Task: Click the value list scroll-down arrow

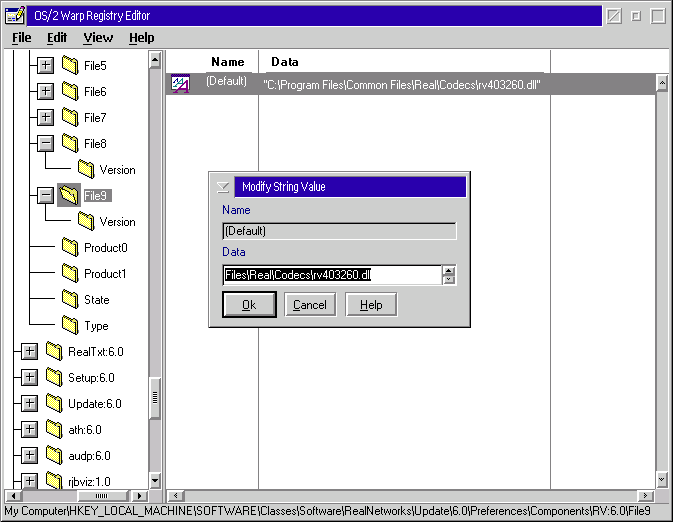Action: (x=662, y=480)
